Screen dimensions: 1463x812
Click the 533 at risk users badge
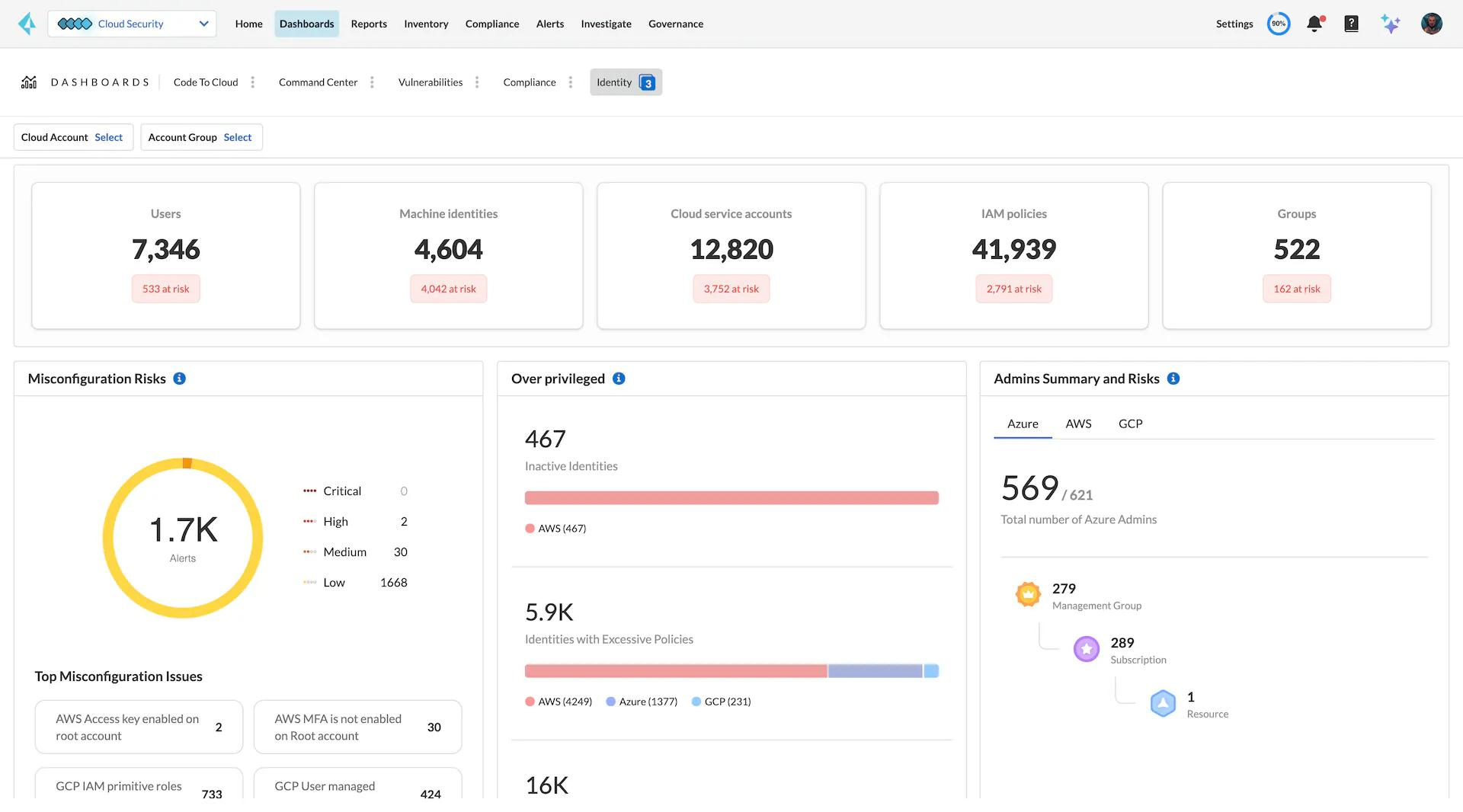[165, 289]
